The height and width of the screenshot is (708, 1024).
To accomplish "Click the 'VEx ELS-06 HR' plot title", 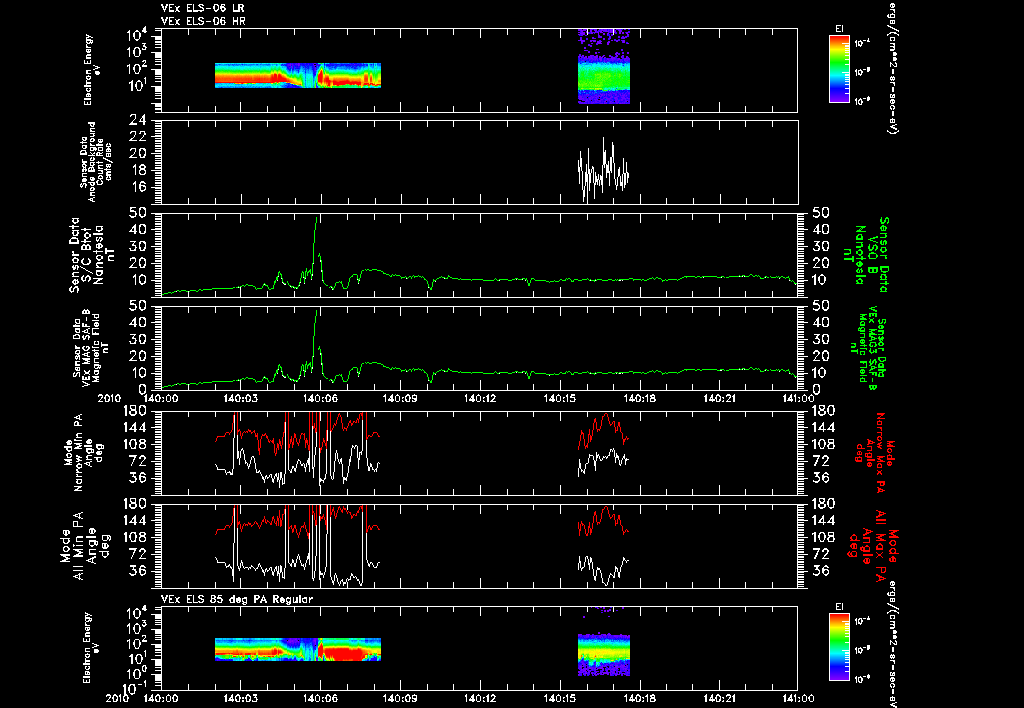I will click(x=202, y=22).
